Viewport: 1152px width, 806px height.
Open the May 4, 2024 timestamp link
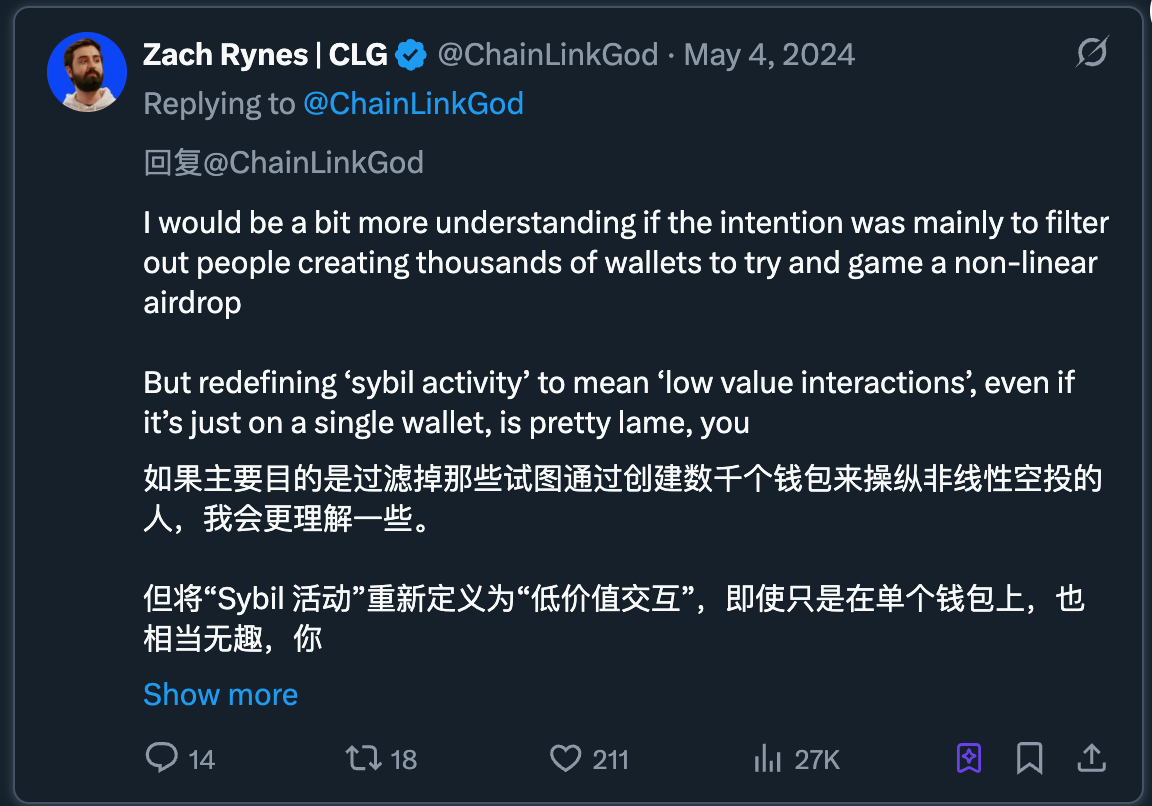[x=769, y=55]
